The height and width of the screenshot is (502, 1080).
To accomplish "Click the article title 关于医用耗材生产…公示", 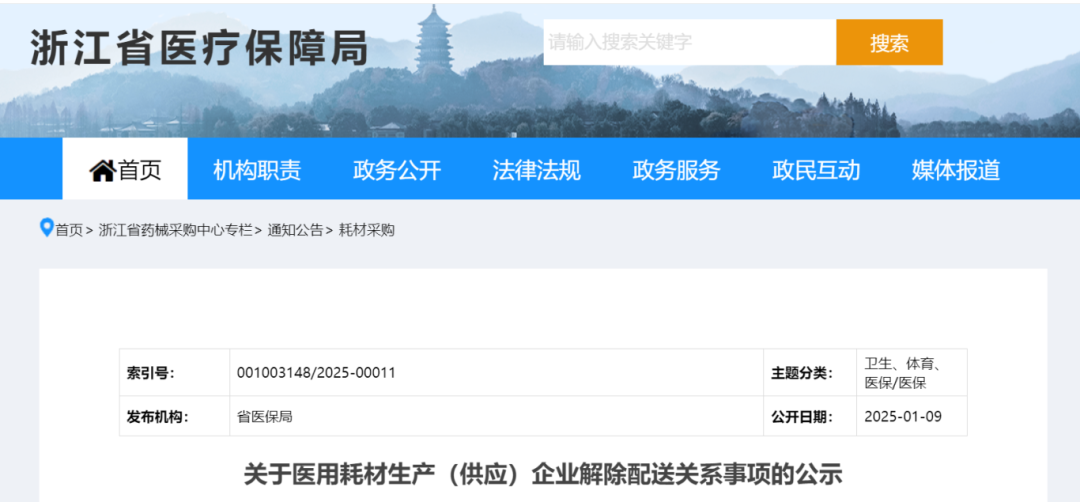I will click(x=543, y=474).
